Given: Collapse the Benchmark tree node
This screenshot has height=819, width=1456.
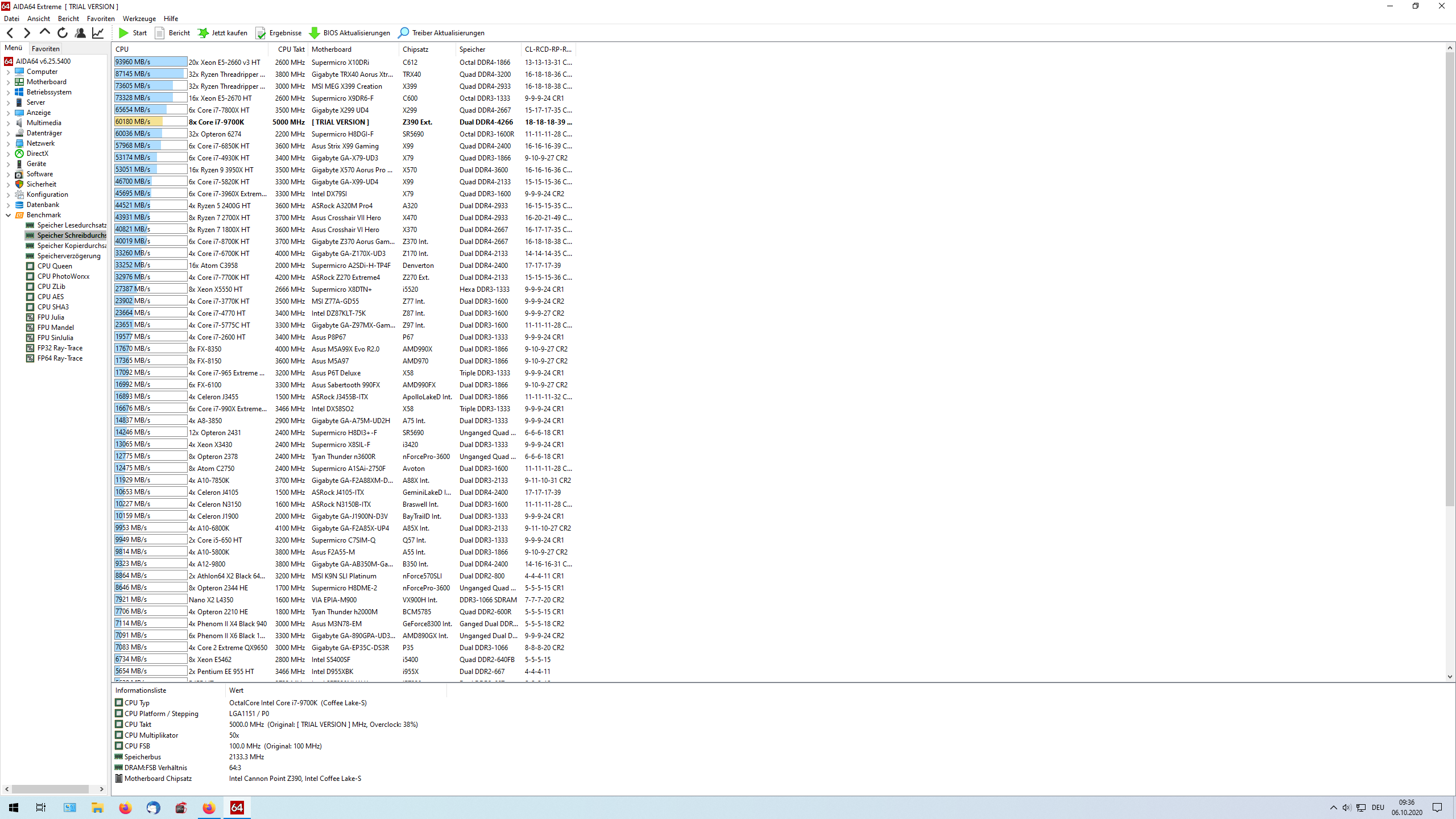Looking at the screenshot, I should (9, 216).
